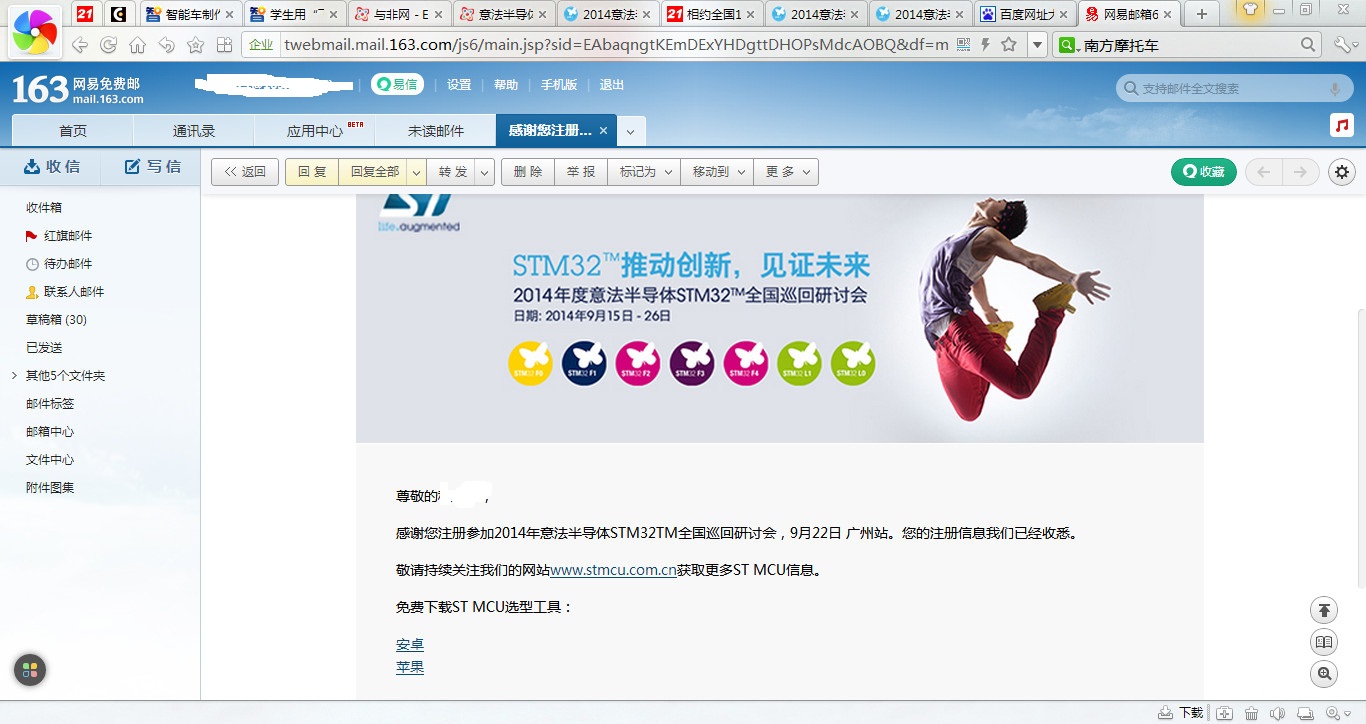Click the 易信 button in the header
The image size is (1366, 724).
coord(397,85)
